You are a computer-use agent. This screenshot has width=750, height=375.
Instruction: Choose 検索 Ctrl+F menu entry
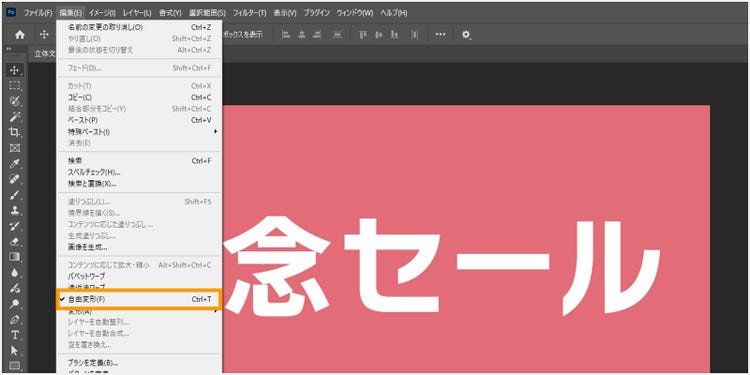(x=139, y=161)
